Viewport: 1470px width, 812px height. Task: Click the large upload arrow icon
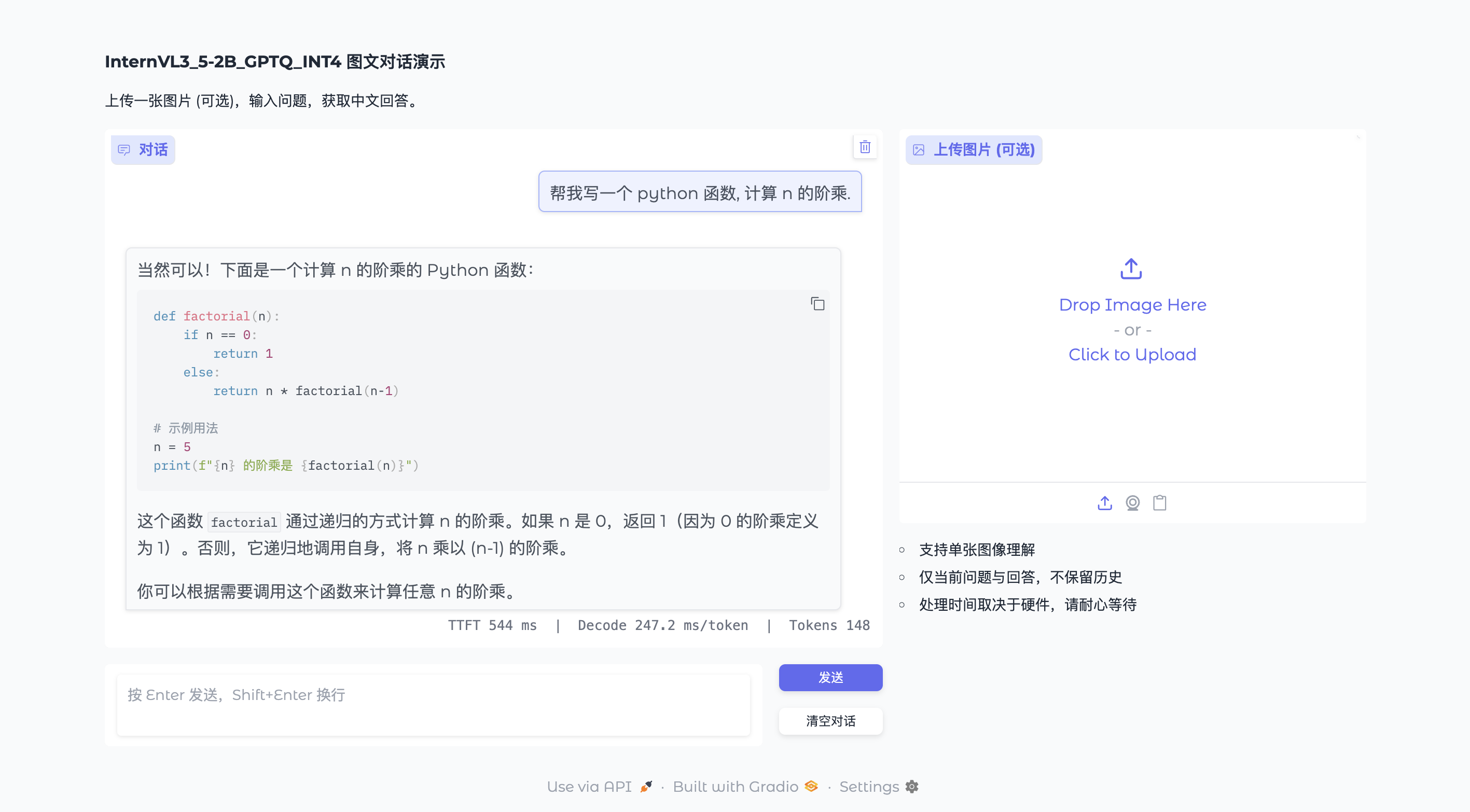1131,269
